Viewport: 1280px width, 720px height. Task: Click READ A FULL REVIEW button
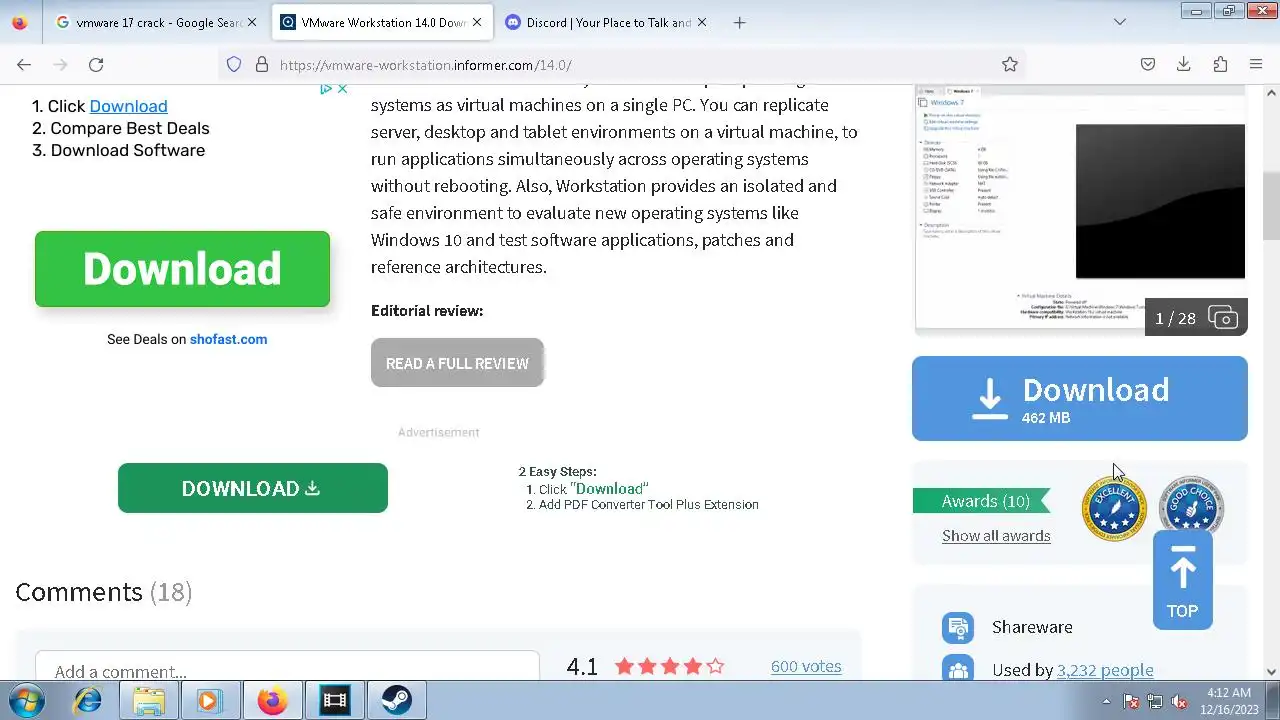point(457,363)
